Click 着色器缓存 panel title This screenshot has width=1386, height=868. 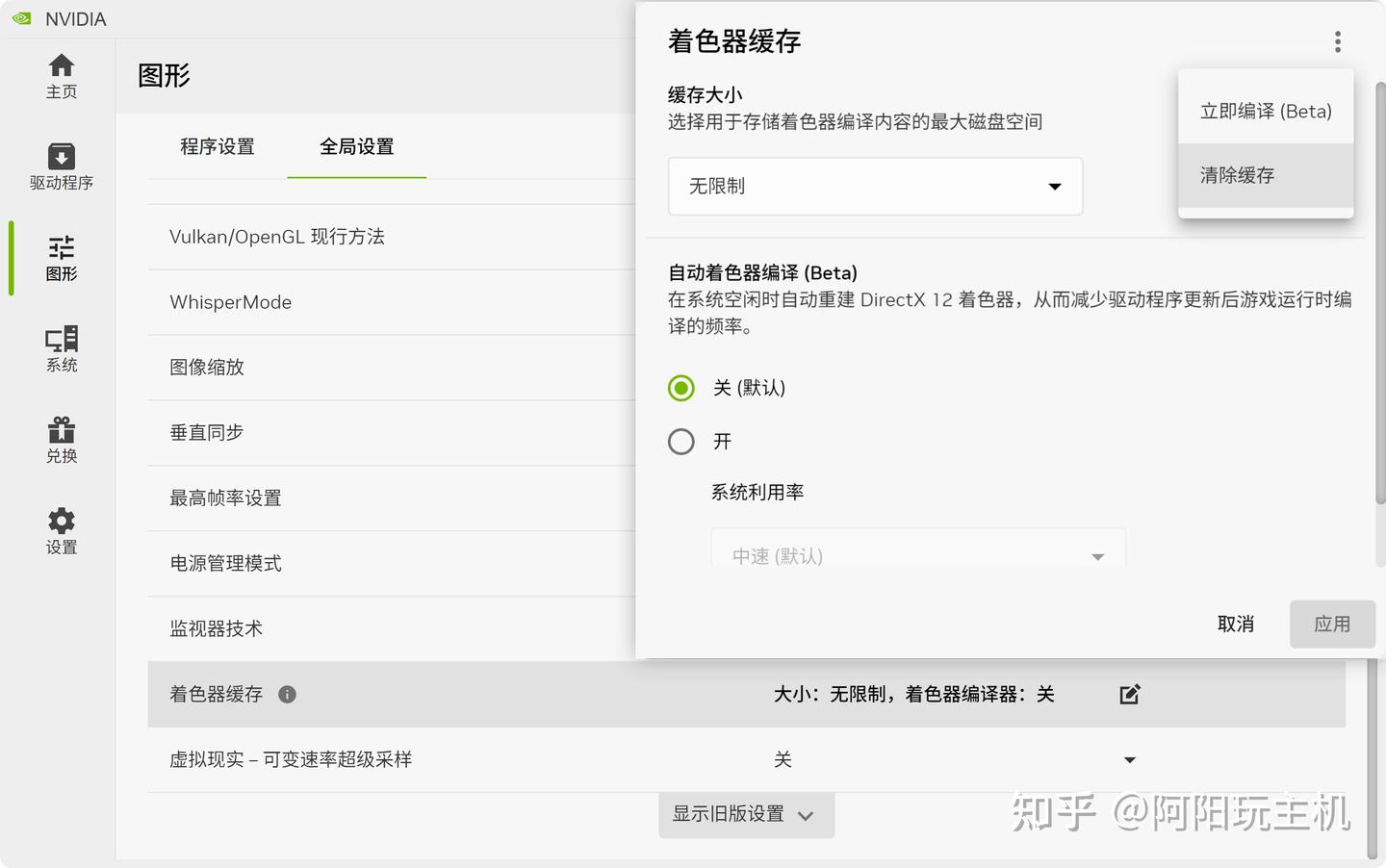click(734, 41)
